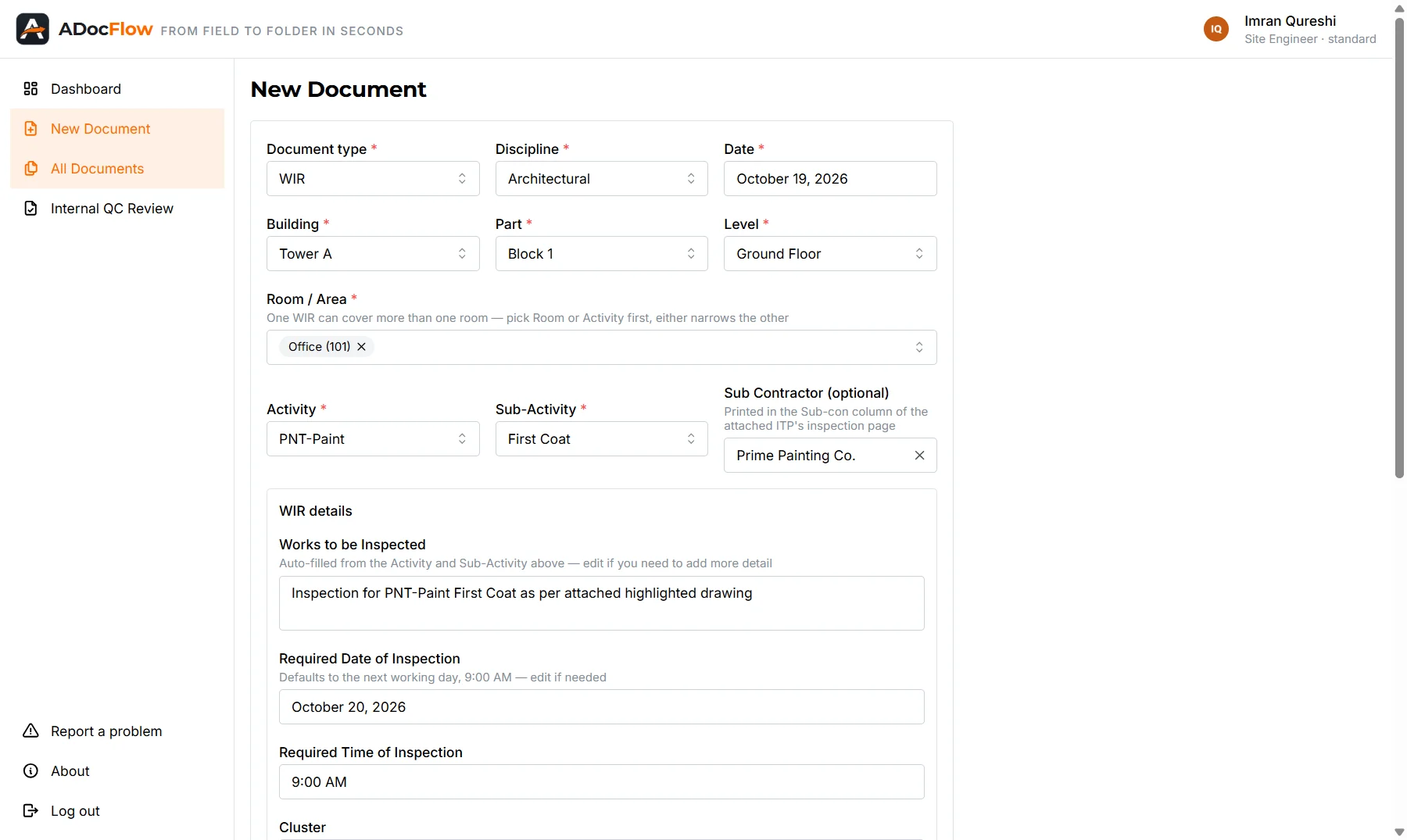Screen dimensions: 1407x840
Task: Click the Required Date field October 20, 2026
Action: click(601, 706)
